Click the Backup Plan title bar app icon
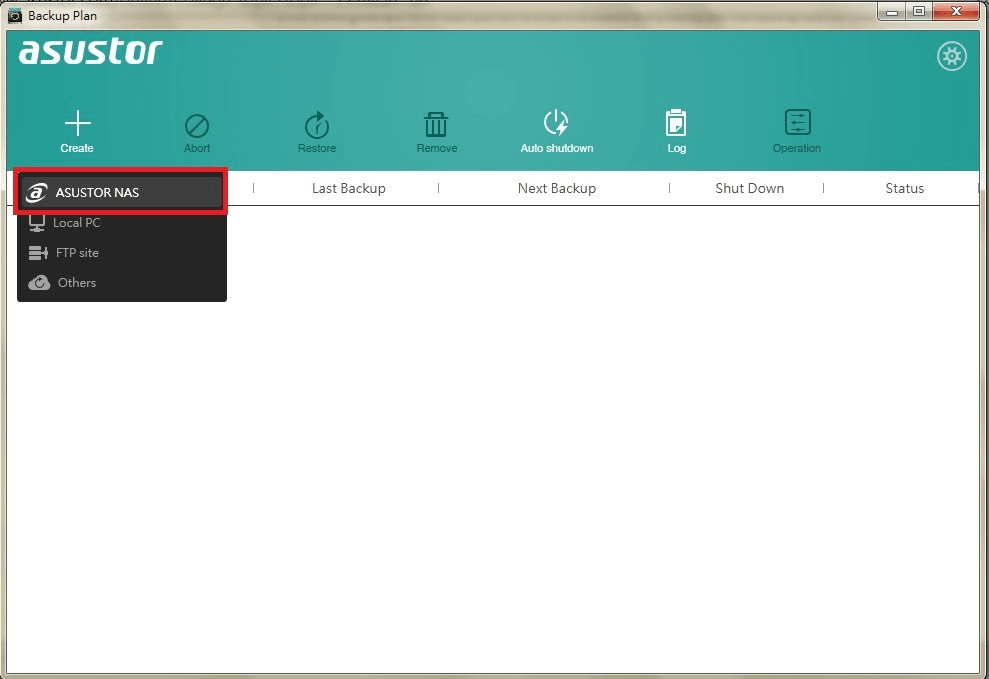 coord(15,15)
